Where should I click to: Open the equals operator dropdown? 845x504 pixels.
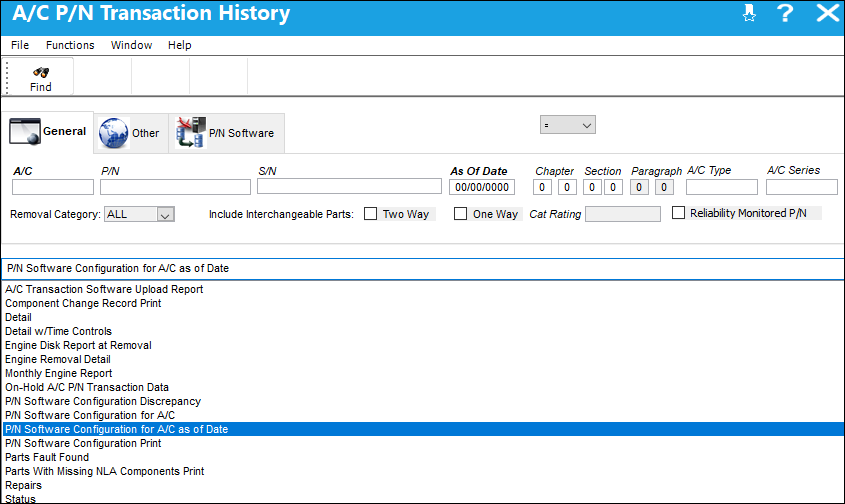coord(567,125)
